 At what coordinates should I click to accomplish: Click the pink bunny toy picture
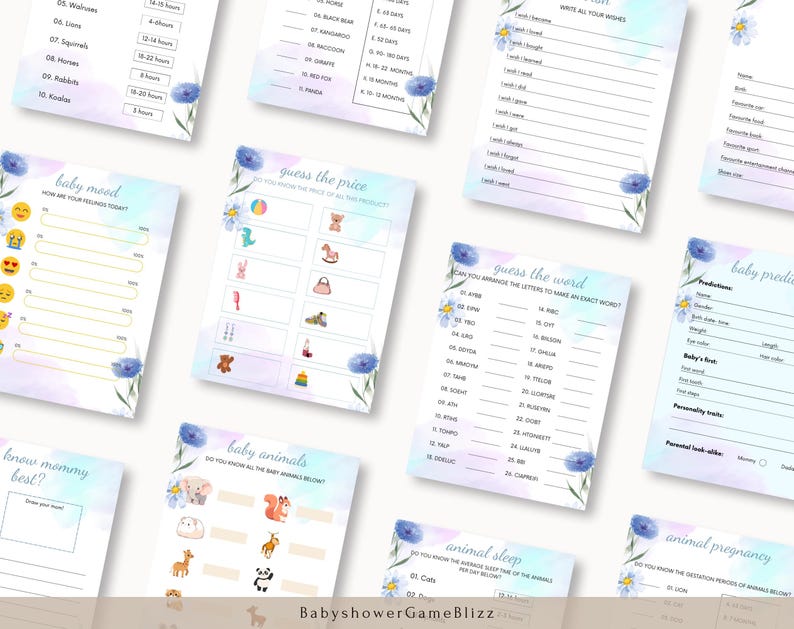(242, 269)
